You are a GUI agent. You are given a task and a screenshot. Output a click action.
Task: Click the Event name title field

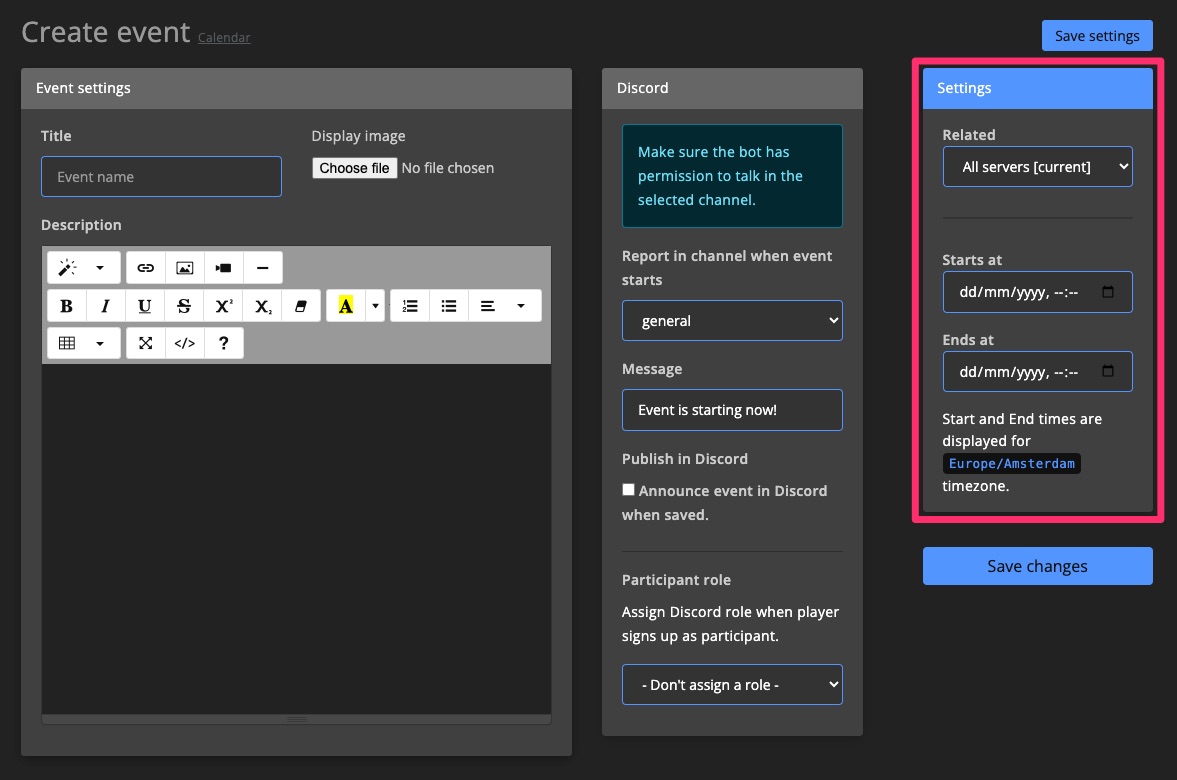click(161, 177)
